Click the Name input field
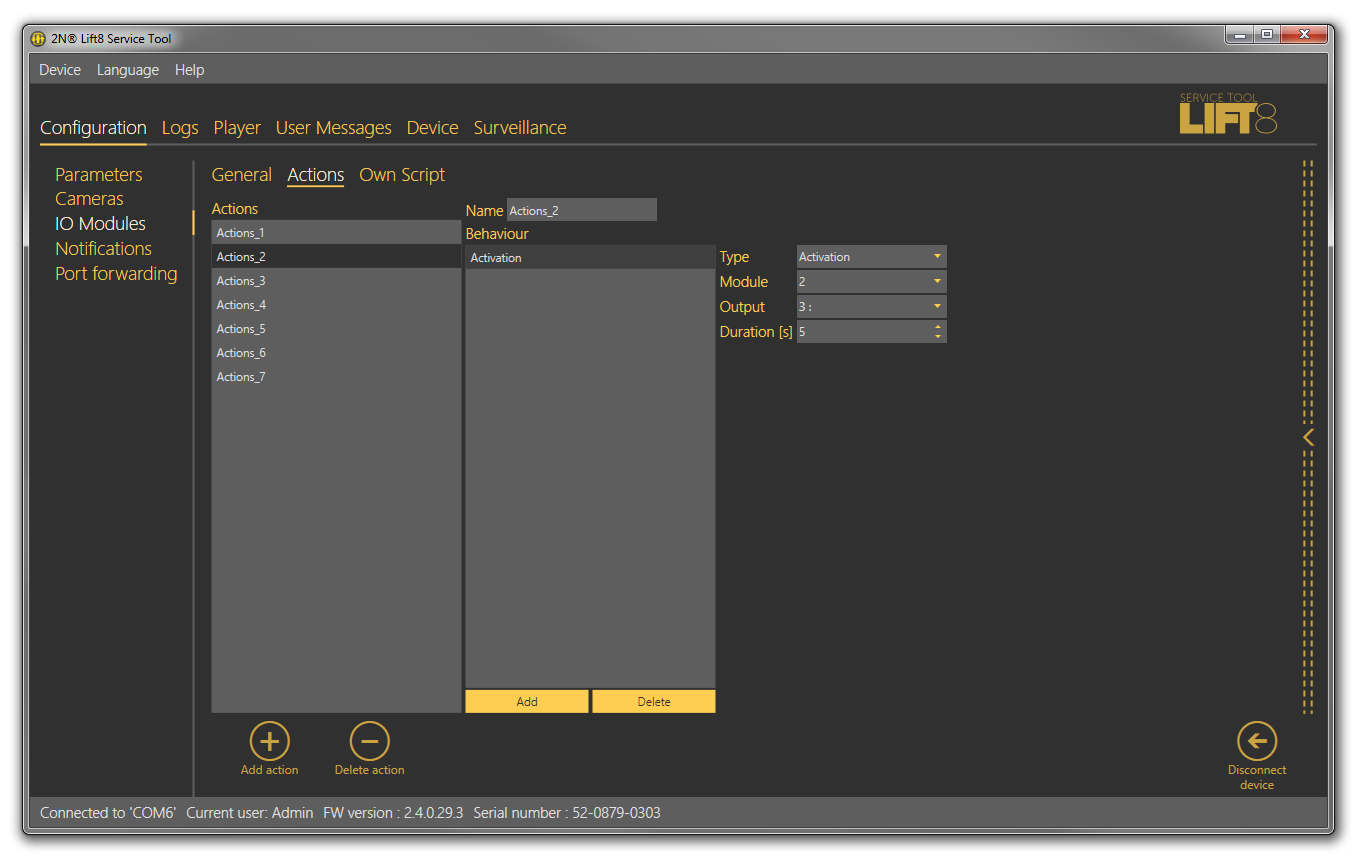Image resolution: width=1362 pixels, height=856 pixels. (x=581, y=211)
